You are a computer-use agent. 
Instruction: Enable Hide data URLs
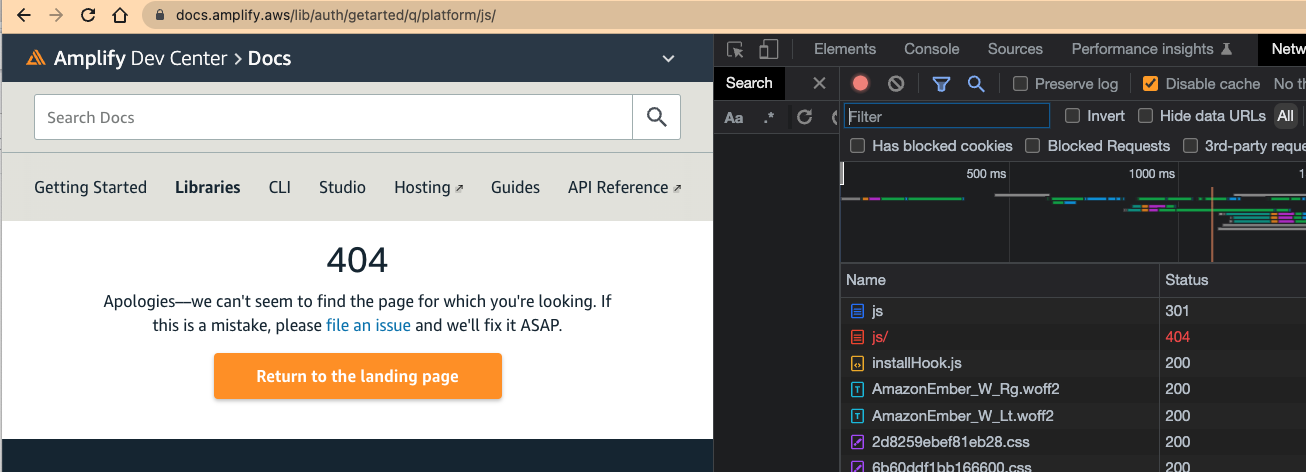point(1145,116)
